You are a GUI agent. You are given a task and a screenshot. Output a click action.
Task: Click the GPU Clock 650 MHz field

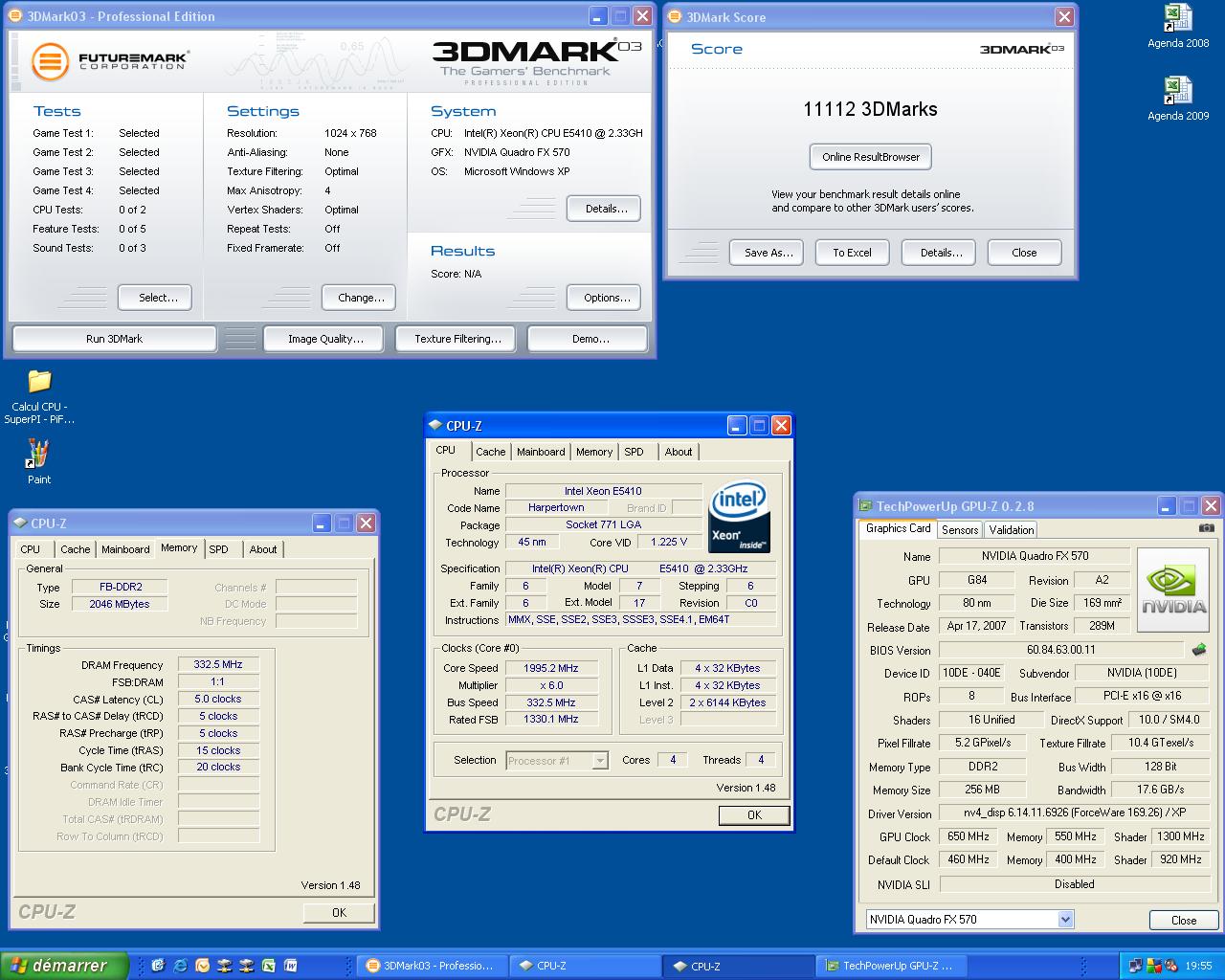[968, 836]
